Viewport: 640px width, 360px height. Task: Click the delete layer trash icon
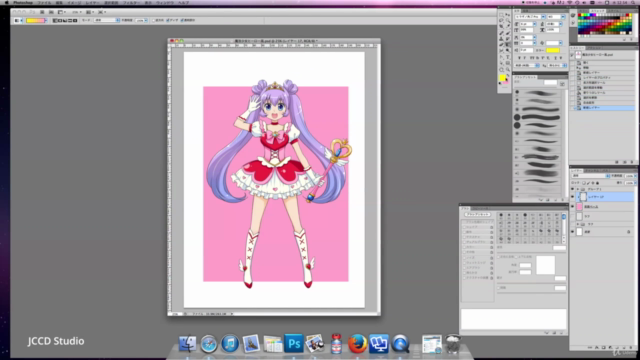click(631, 347)
